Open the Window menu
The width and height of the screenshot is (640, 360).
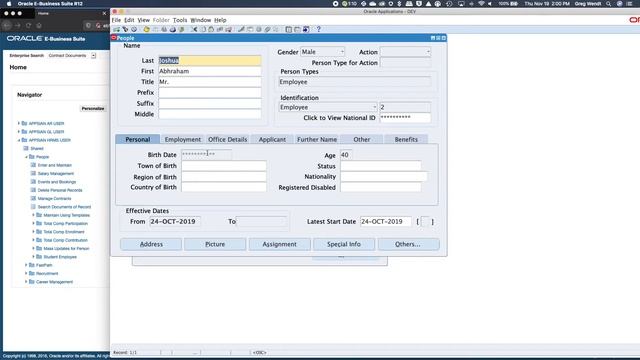click(200, 20)
